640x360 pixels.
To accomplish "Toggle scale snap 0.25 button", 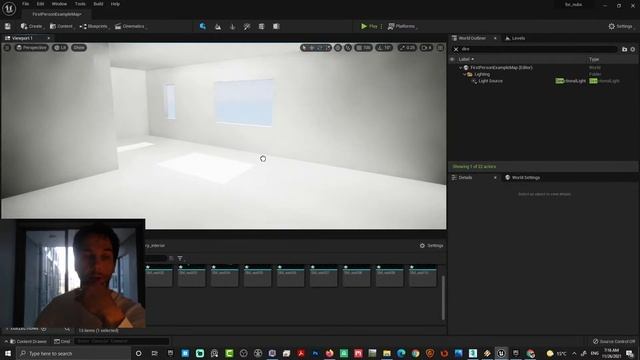I will (x=407, y=48).
